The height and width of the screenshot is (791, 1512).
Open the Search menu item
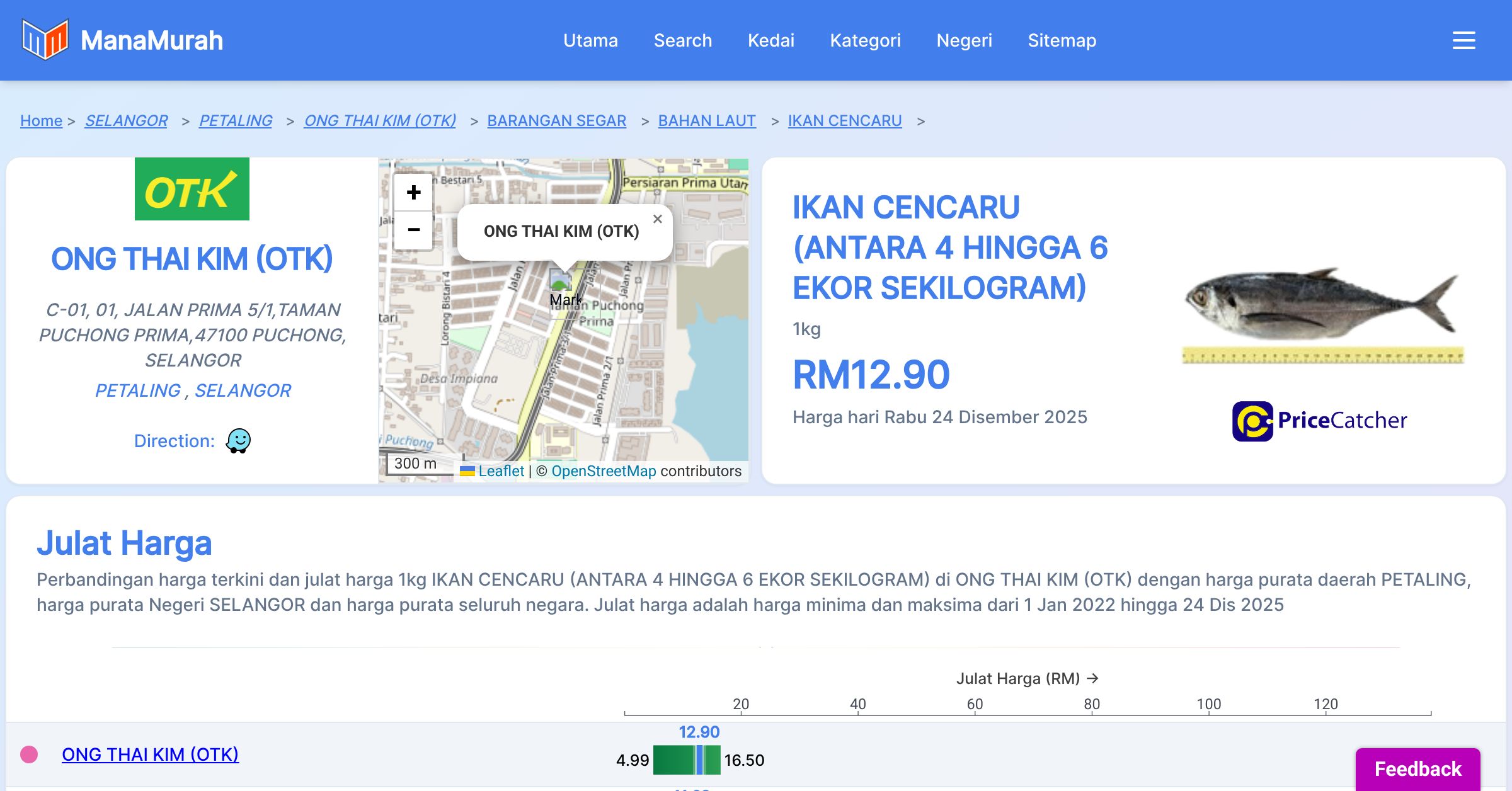[x=683, y=40]
